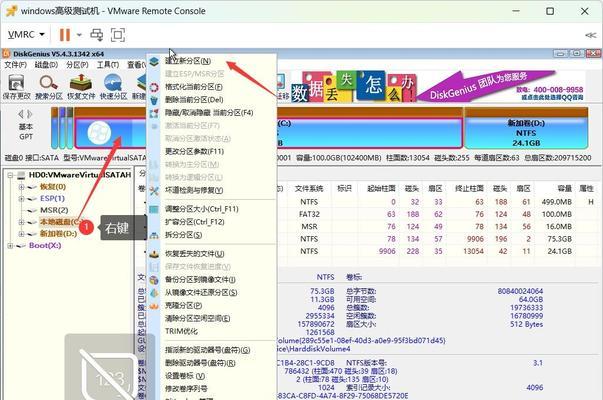
Task: Open the 磁盘(D) menu
Action: point(46,65)
